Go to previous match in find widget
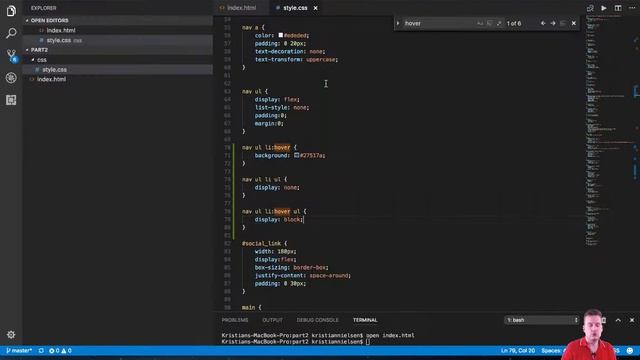Image resolution: width=640 pixels, height=360 pixels. [x=543, y=23]
